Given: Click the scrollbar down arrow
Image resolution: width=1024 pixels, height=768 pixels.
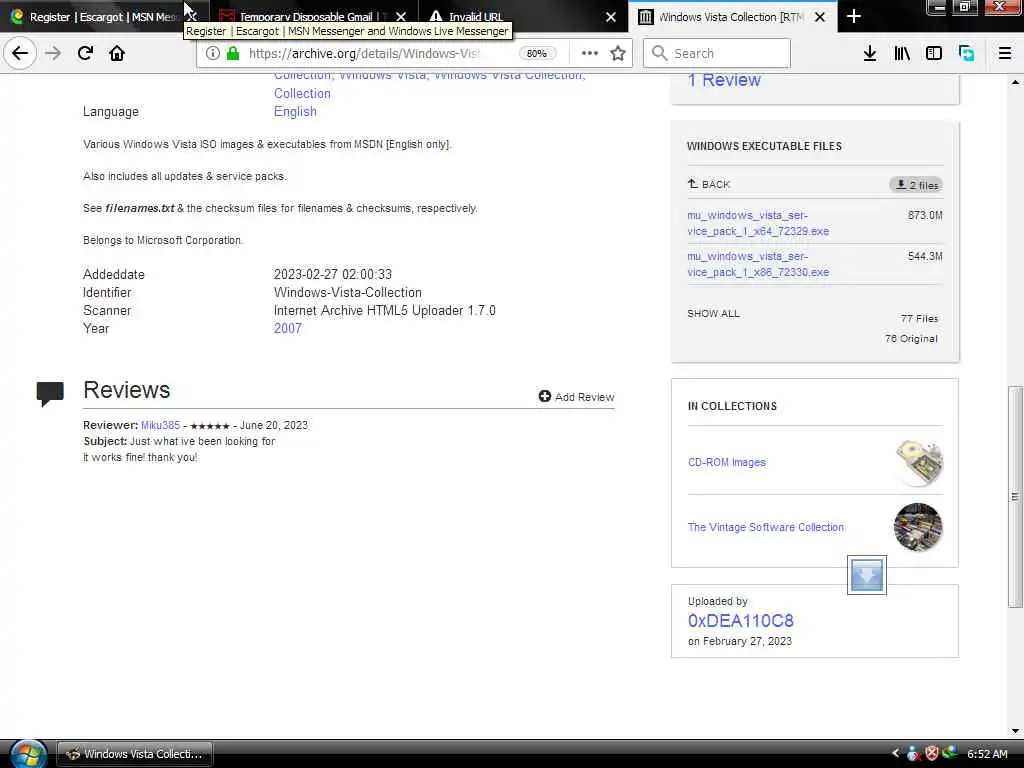Looking at the screenshot, I should 1015,731.
